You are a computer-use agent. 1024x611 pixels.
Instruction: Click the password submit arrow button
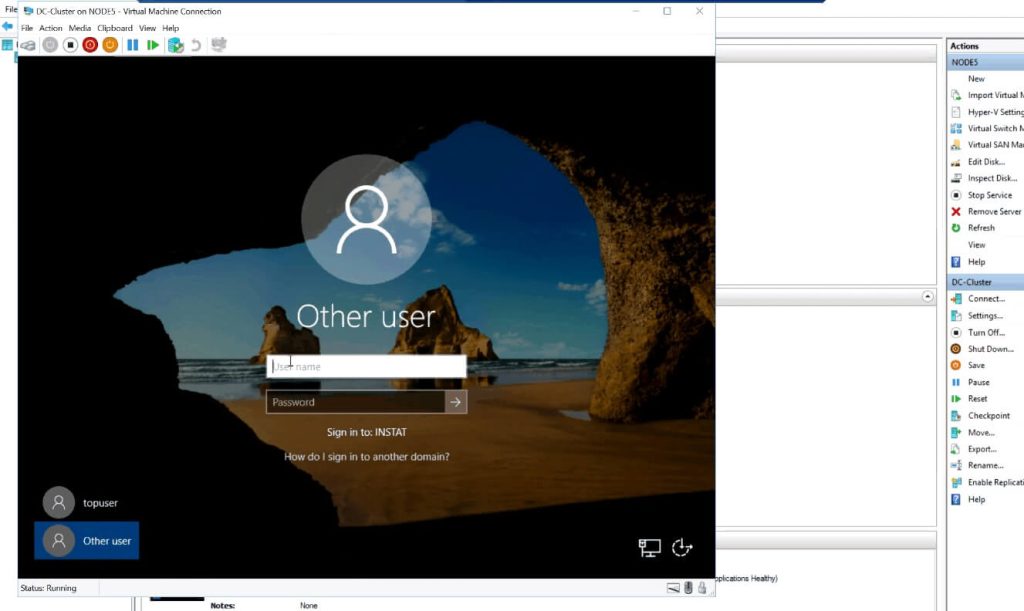(x=455, y=402)
